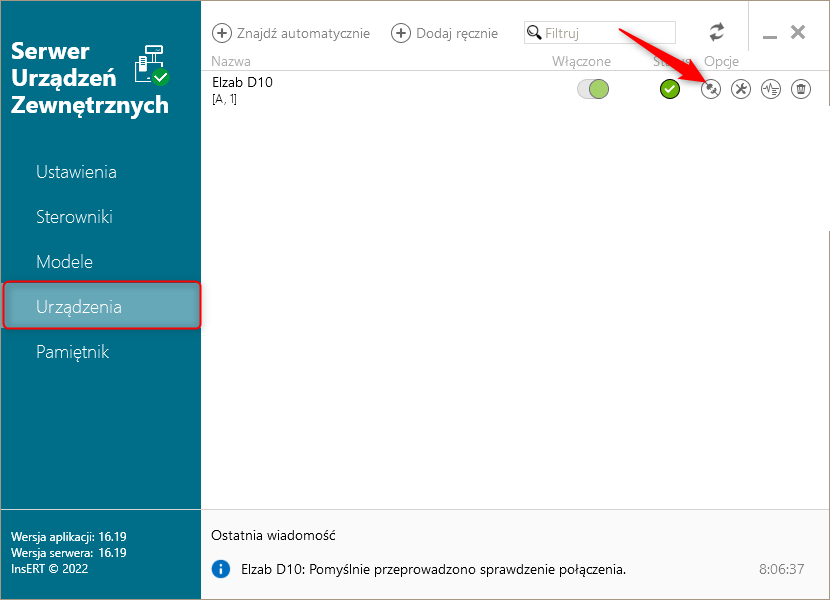Viewport: 830px width, 601px height.
Task: Click the Opcje column header
Action: point(721,61)
